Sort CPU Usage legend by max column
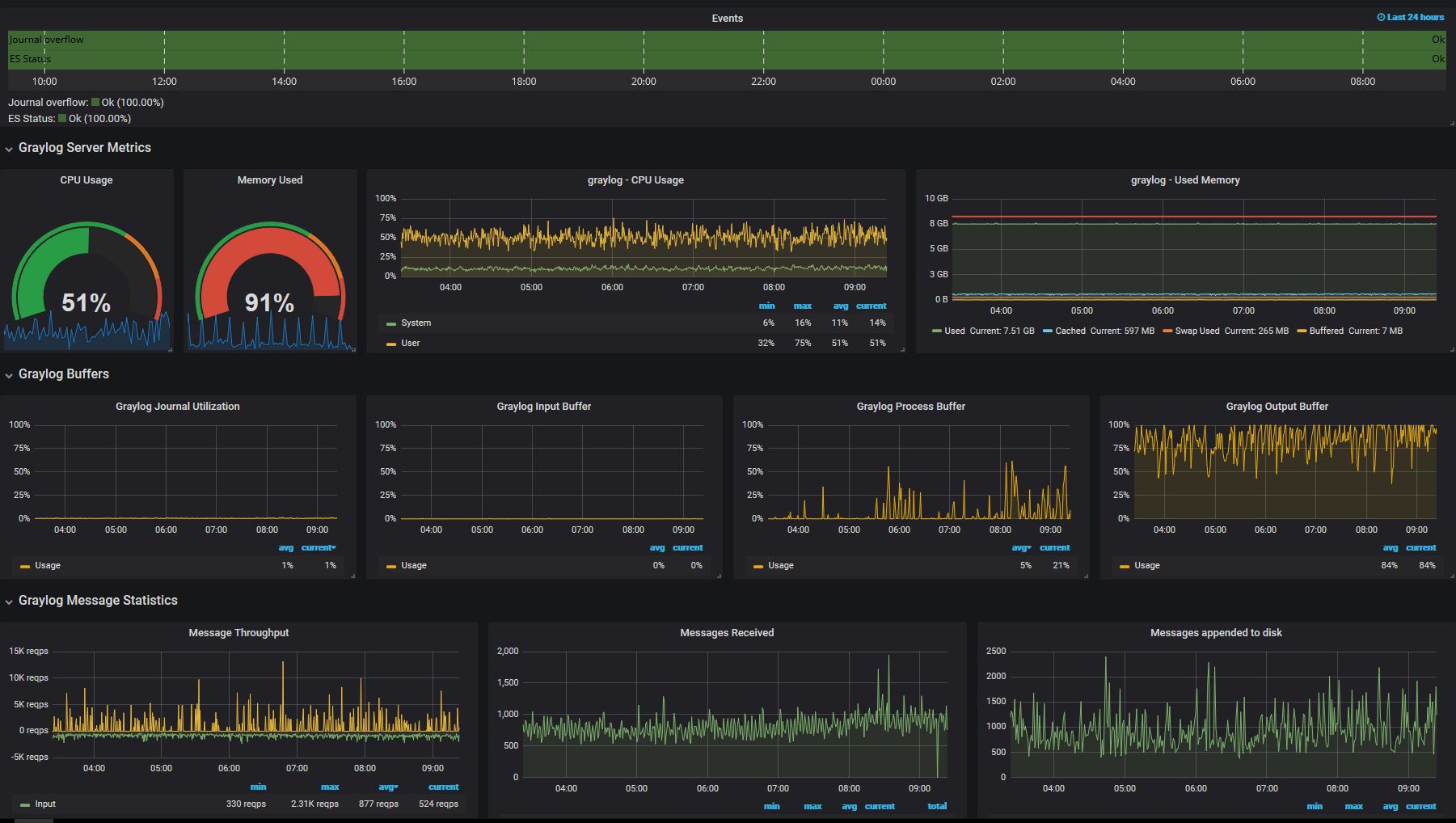Viewport: 1456px width, 823px height. click(802, 306)
